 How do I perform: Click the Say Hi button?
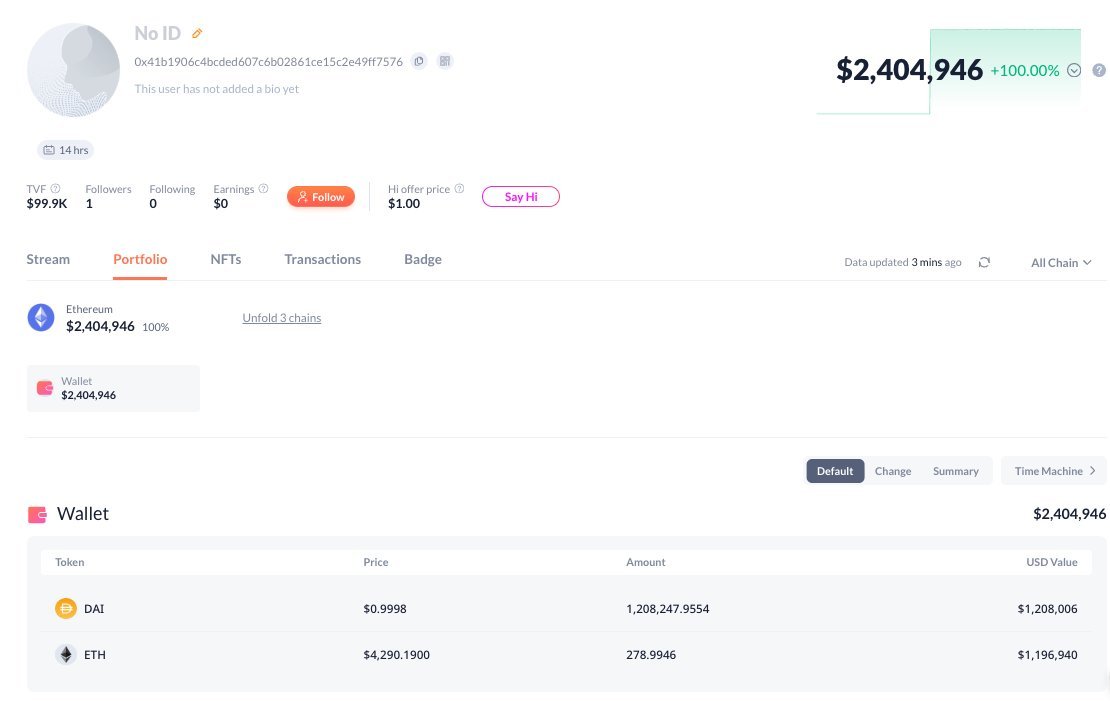[520, 196]
